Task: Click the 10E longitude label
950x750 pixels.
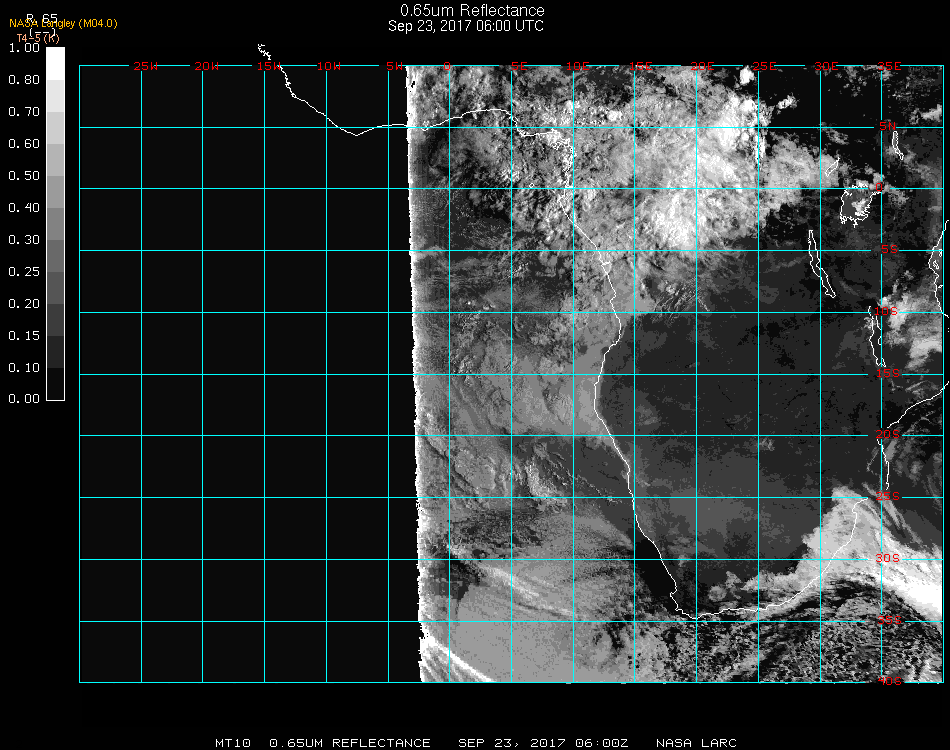Action: pos(578,66)
